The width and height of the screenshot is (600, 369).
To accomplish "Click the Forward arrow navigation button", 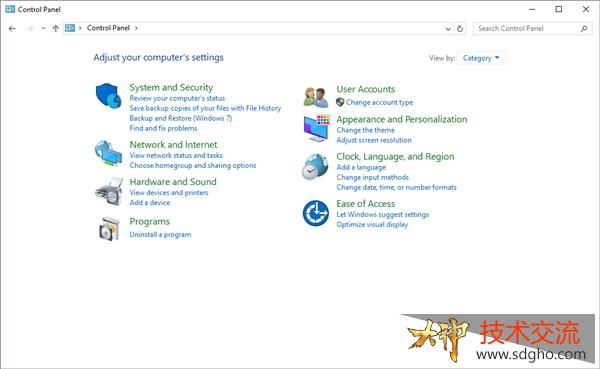I will click(29, 28).
